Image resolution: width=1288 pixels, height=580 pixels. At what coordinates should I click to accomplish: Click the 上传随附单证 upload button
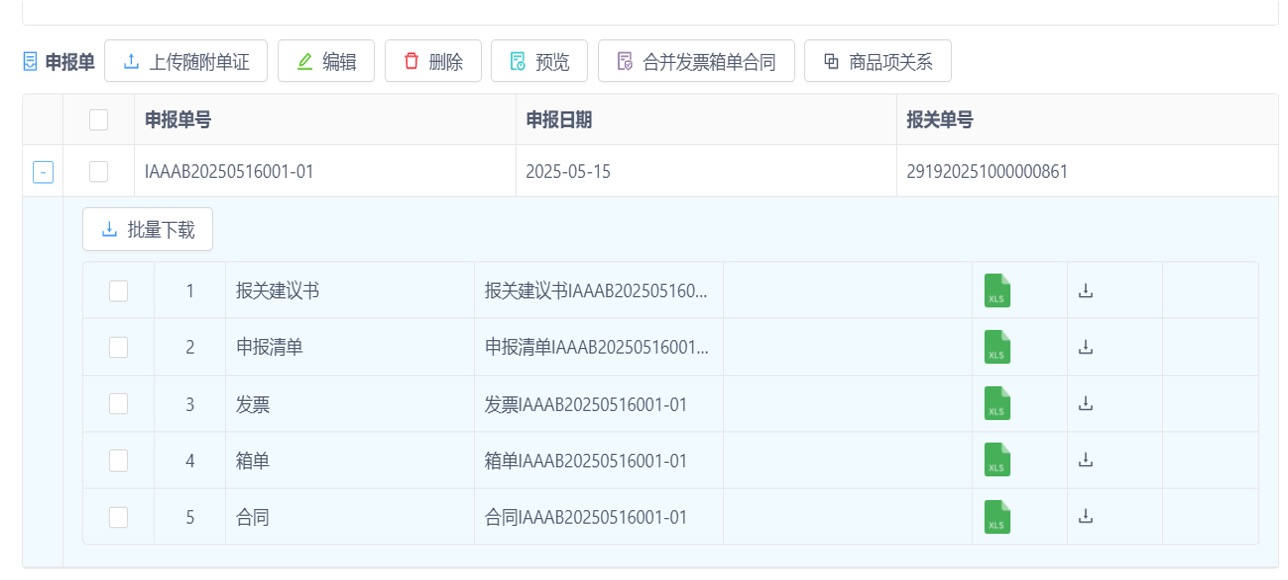click(186, 61)
